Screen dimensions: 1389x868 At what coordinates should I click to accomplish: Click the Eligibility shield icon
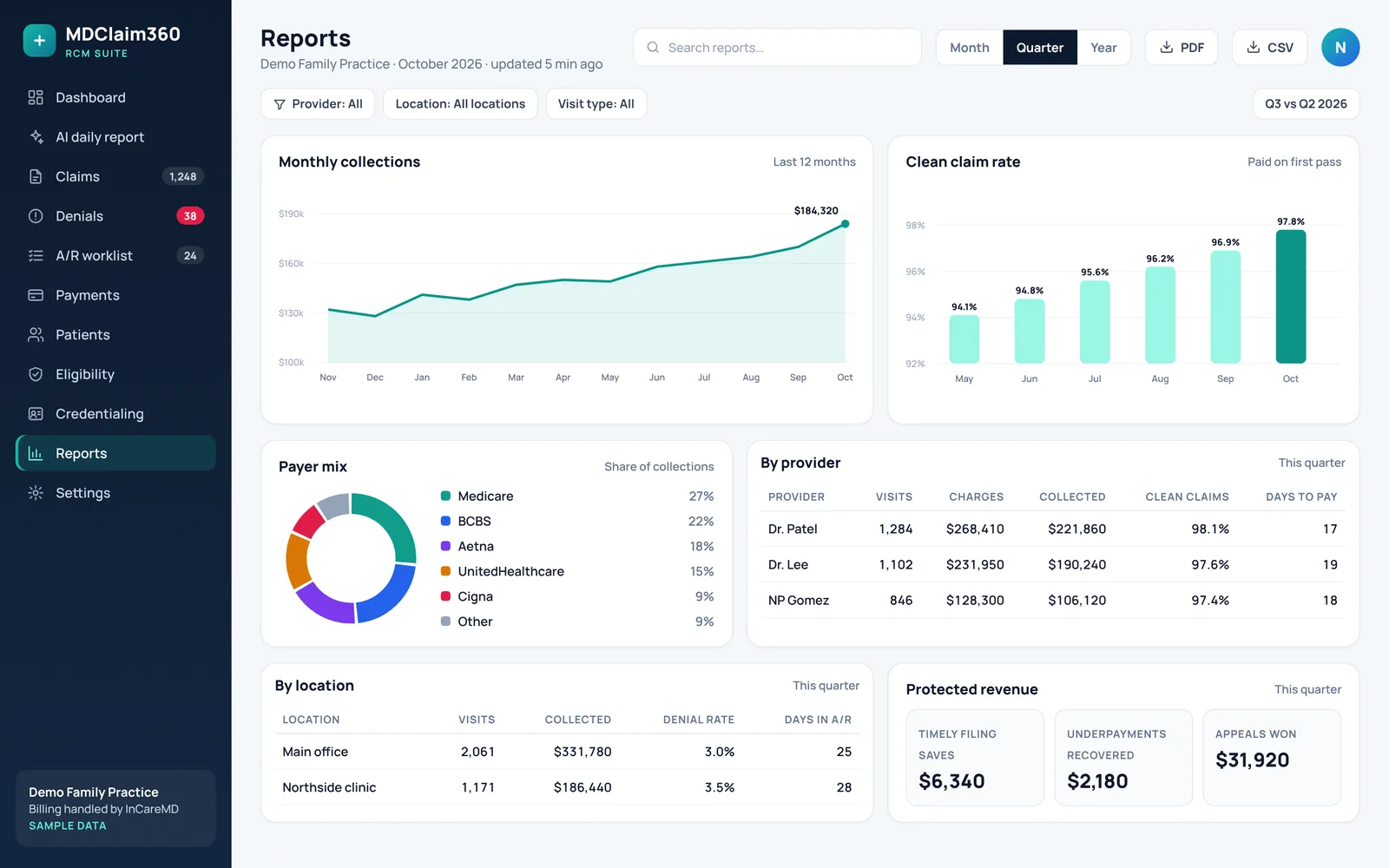(36, 374)
